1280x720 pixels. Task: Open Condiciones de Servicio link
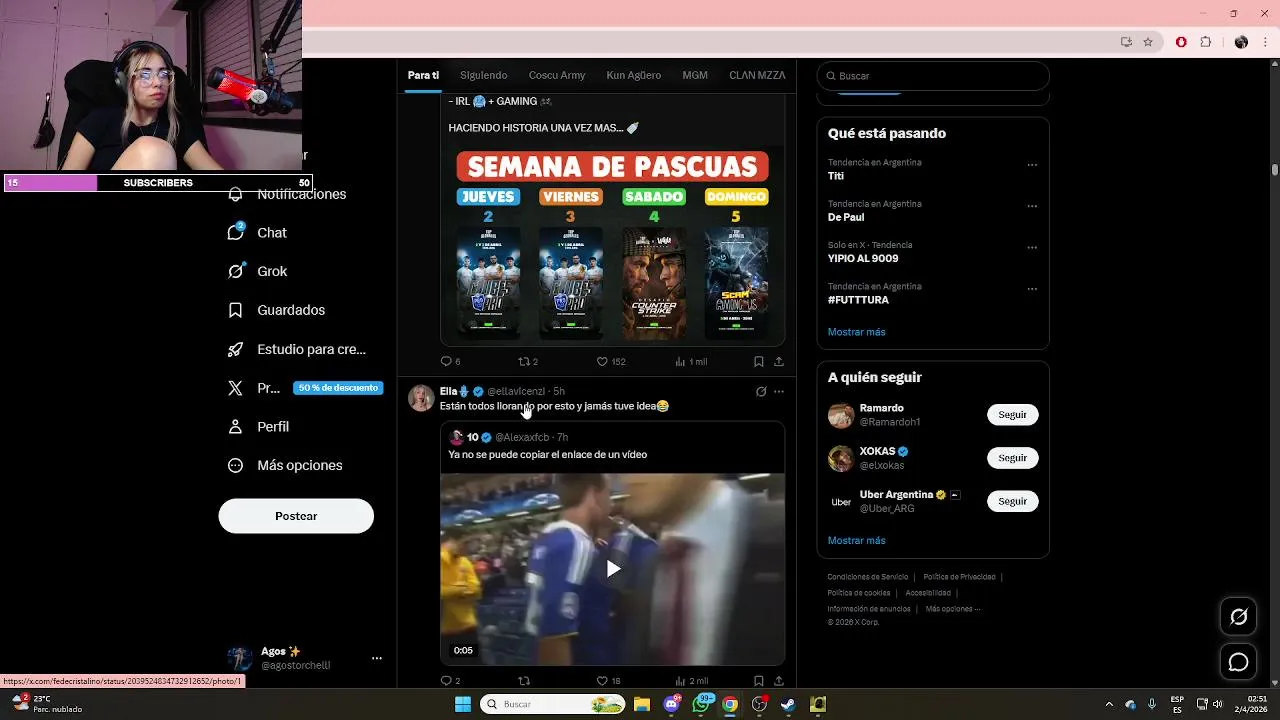click(868, 577)
